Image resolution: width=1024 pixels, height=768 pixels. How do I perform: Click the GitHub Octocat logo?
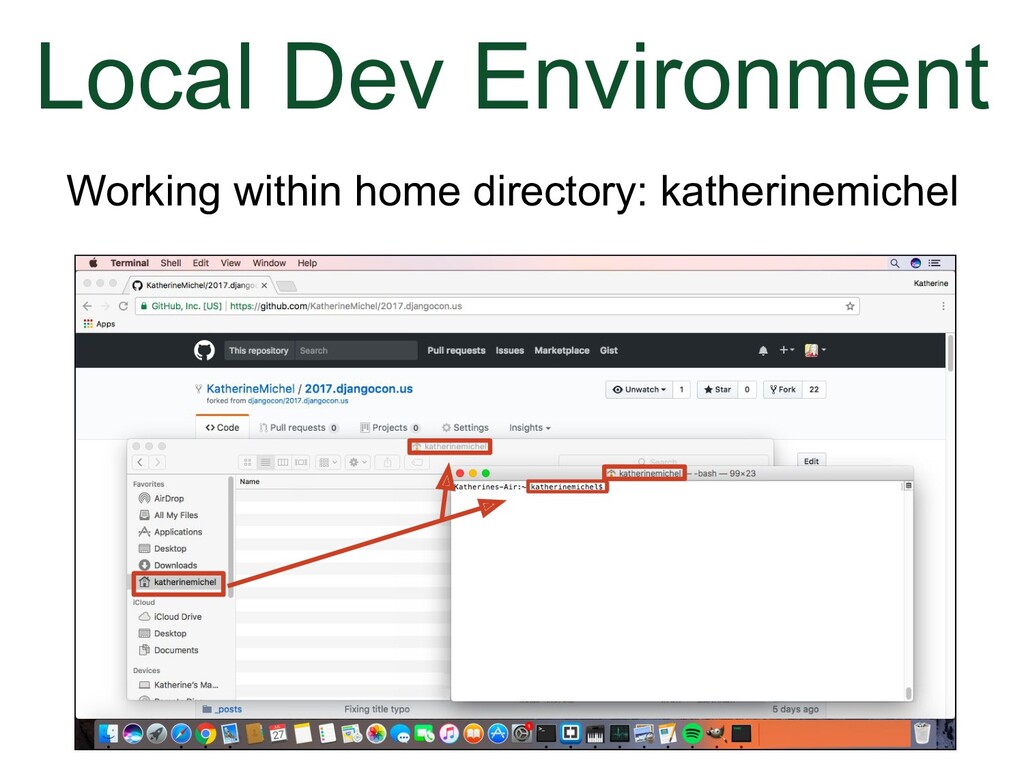[x=204, y=350]
